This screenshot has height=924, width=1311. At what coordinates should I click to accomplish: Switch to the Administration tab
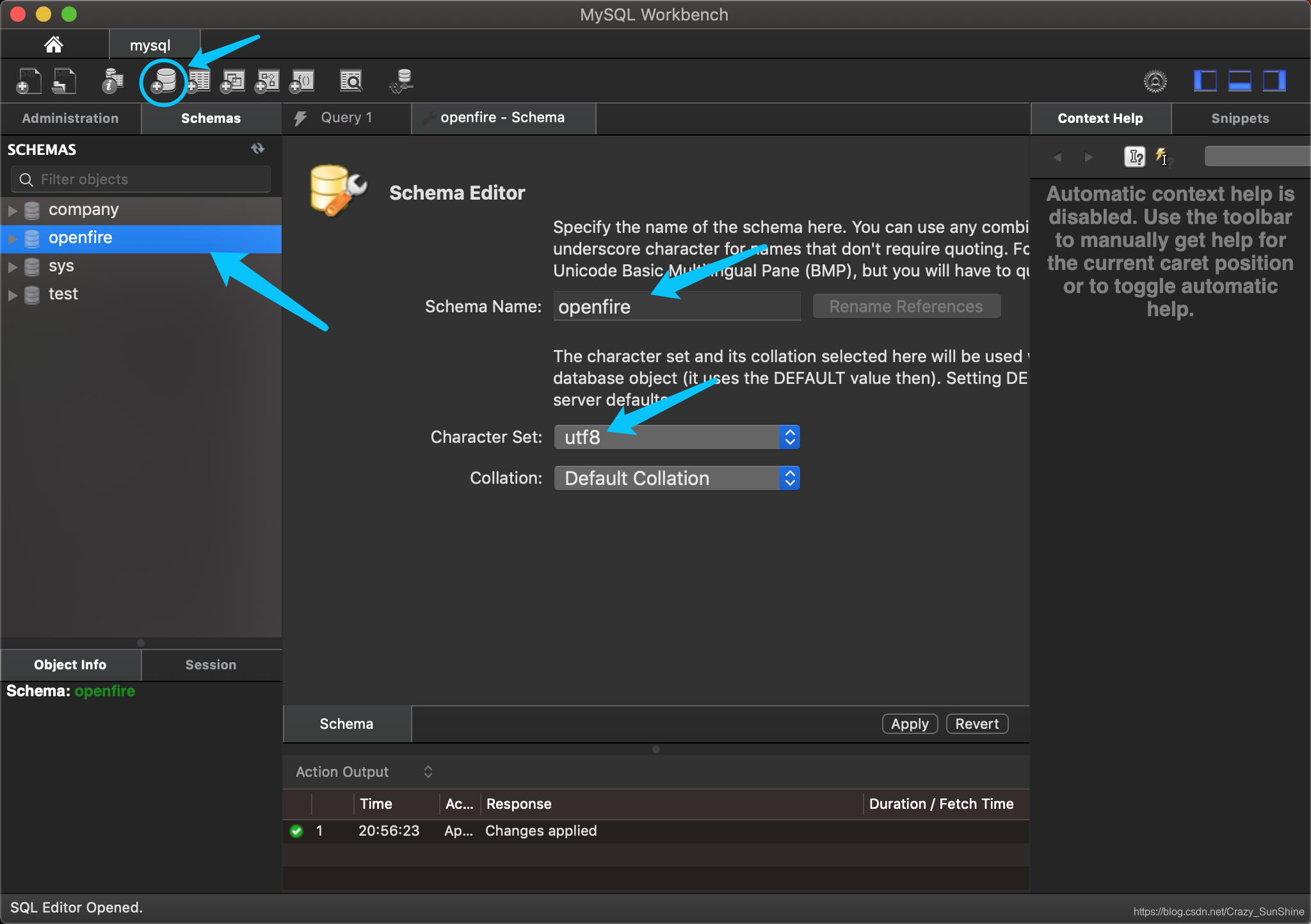coord(70,118)
